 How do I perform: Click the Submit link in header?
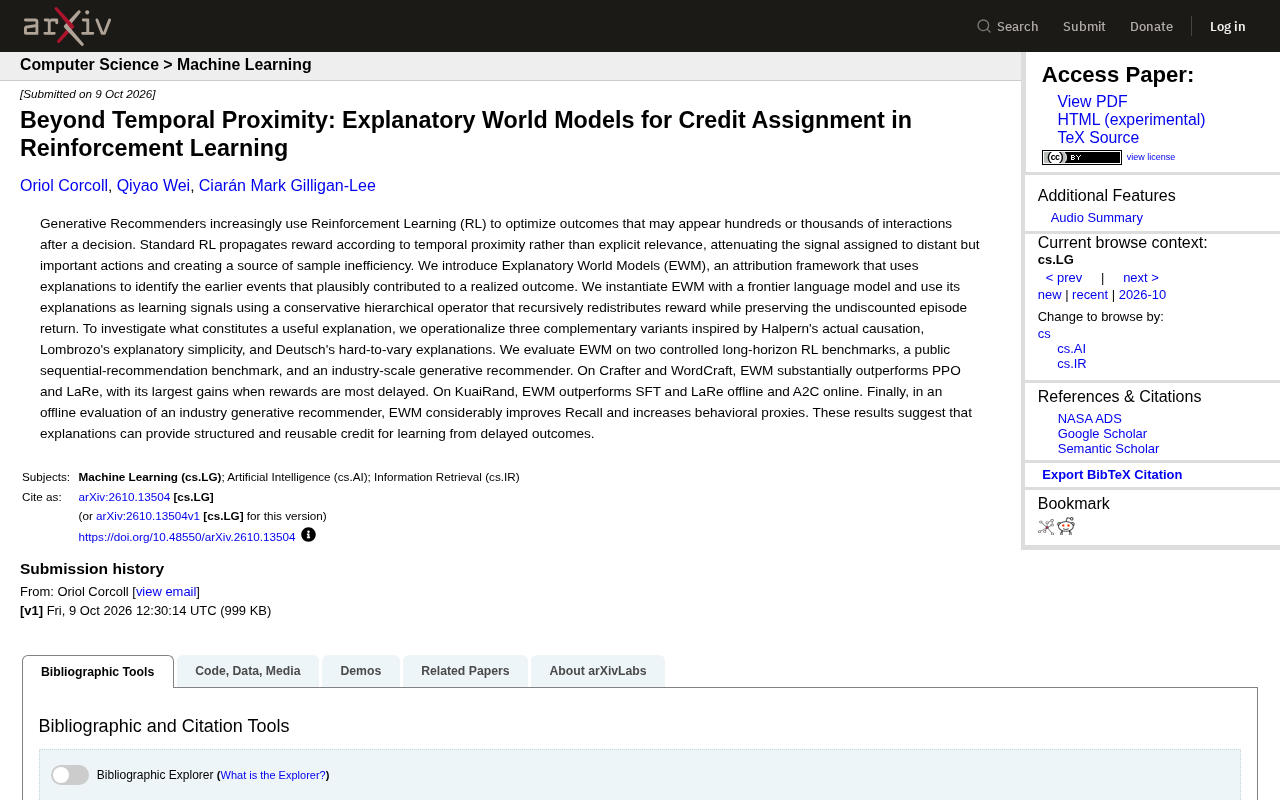click(x=1084, y=26)
